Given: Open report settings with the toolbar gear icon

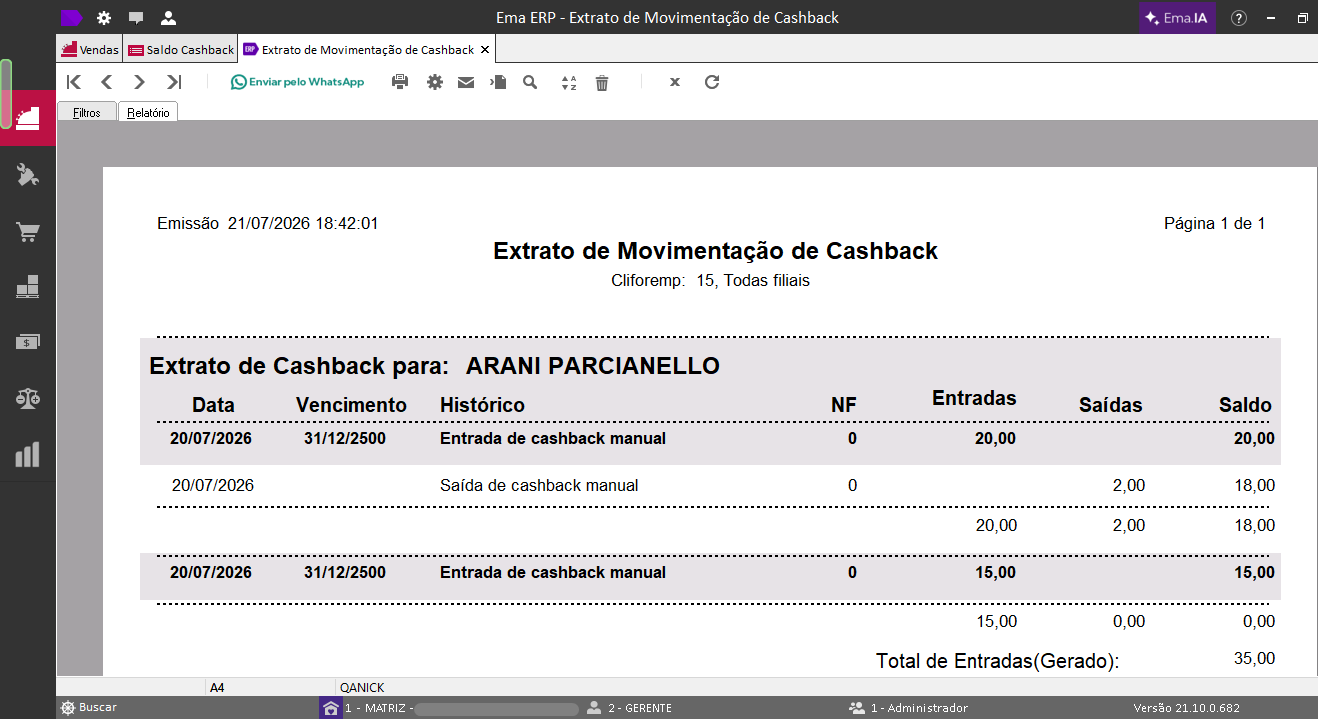Looking at the screenshot, I should coord(434,82).
